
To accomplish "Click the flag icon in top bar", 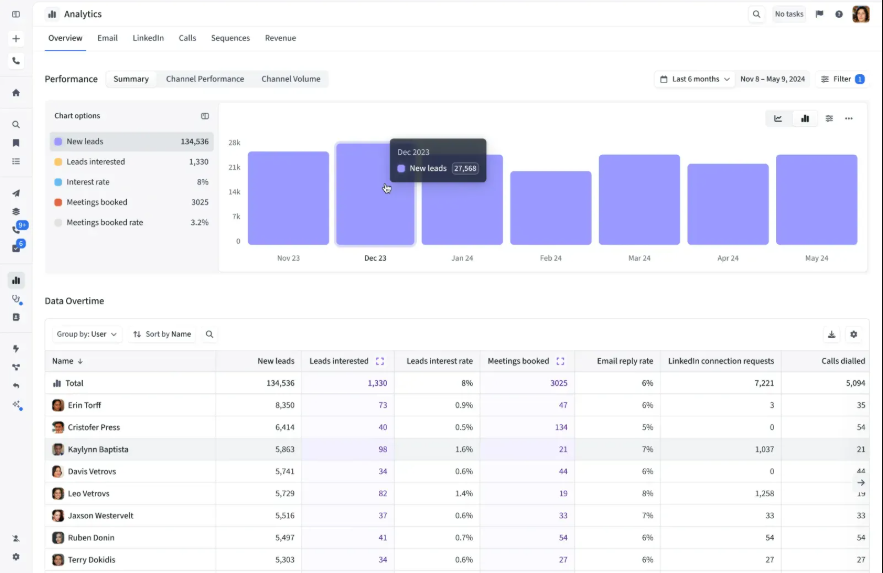I will pyautogui.click(x=820, y=14).
